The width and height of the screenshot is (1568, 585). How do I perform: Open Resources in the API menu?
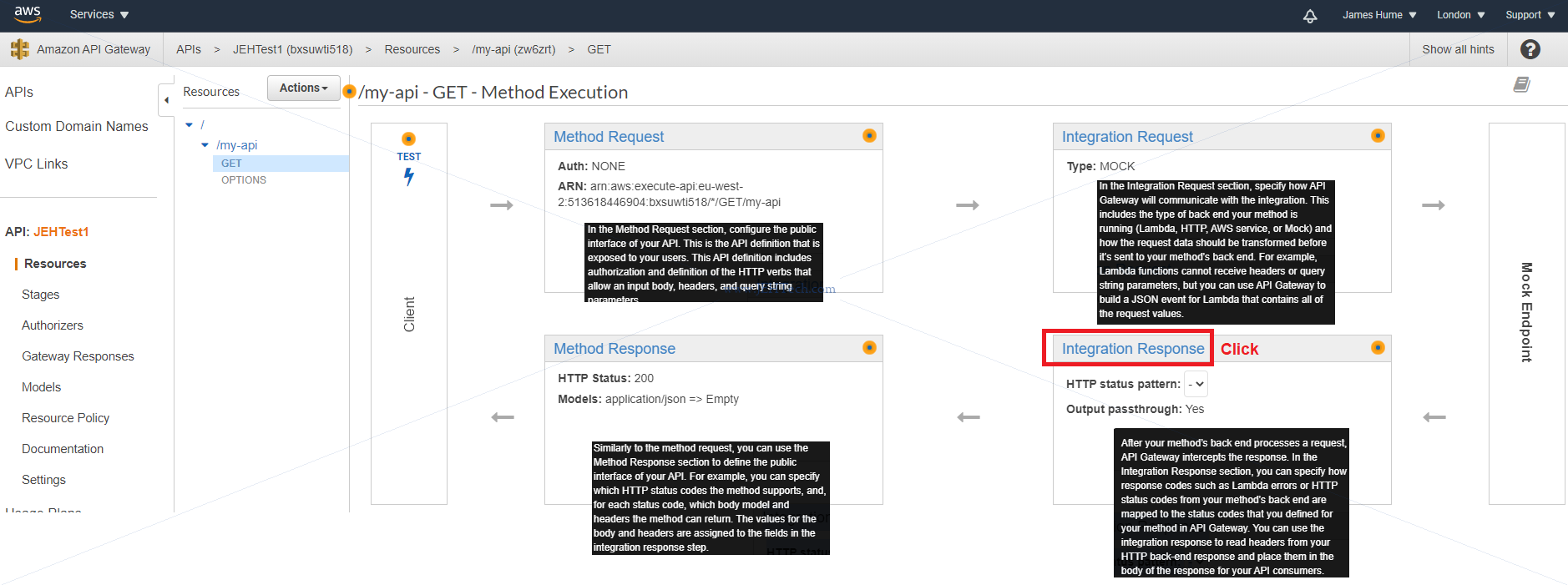pos(55,264)
